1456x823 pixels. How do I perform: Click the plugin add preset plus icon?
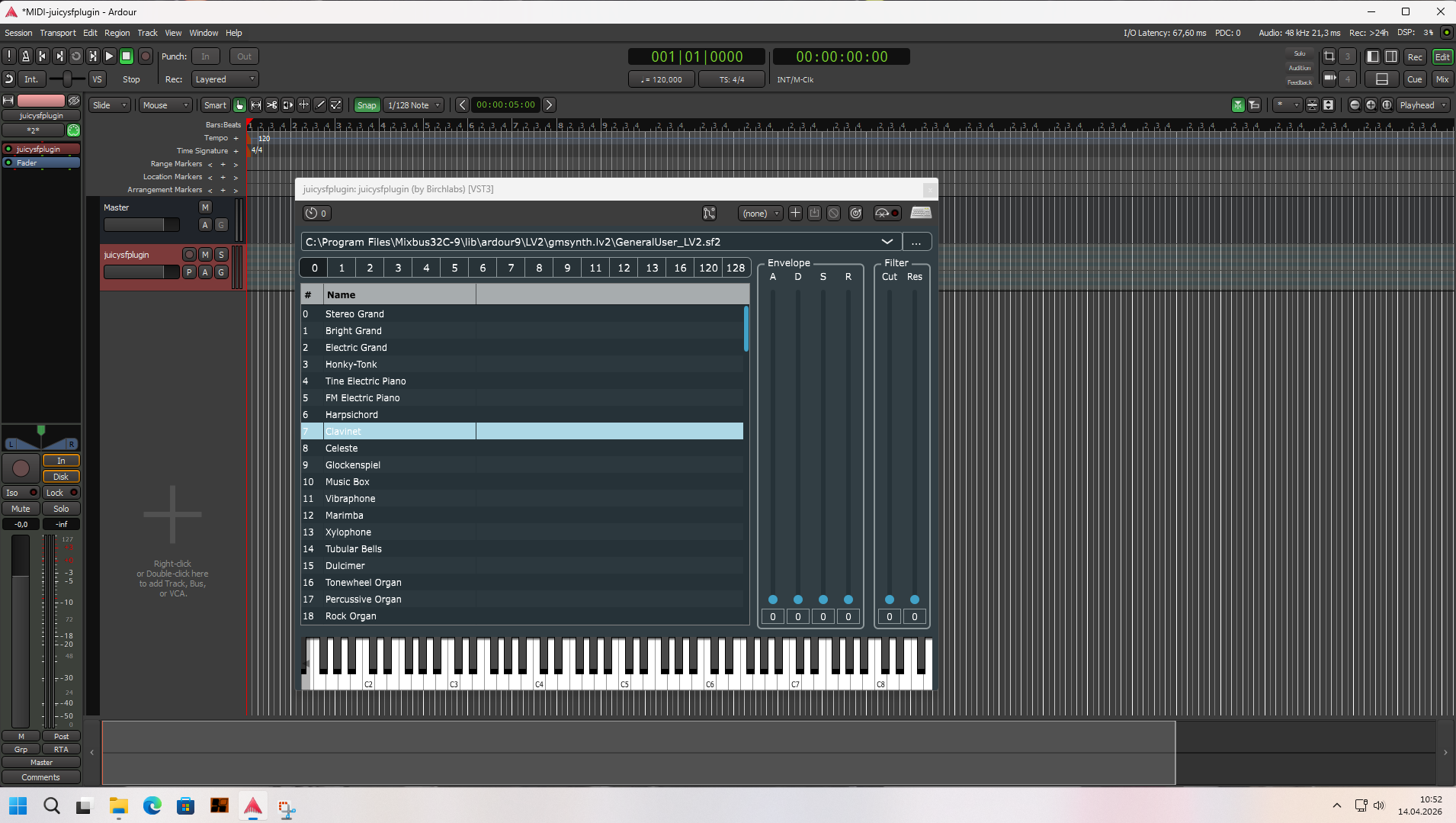coord(795,214)
